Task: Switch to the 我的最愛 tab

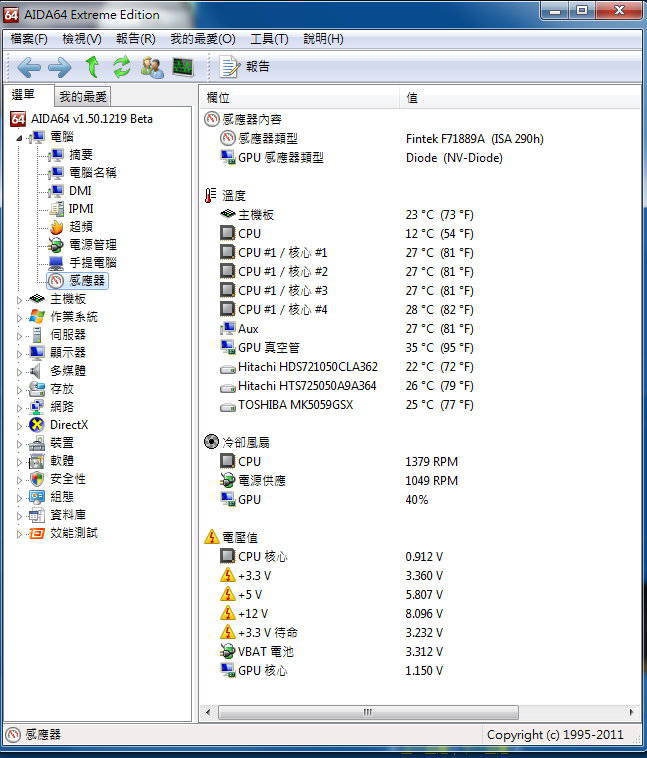Action: (83, 97)
